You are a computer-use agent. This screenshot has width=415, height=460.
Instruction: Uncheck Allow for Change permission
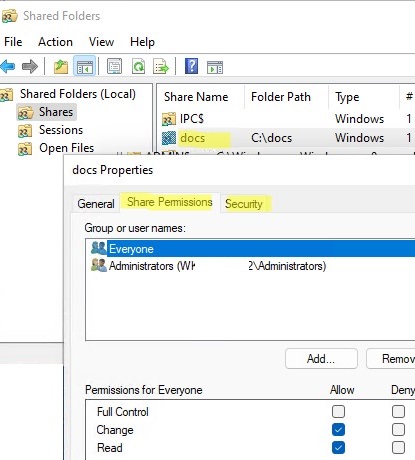point(338,430)
